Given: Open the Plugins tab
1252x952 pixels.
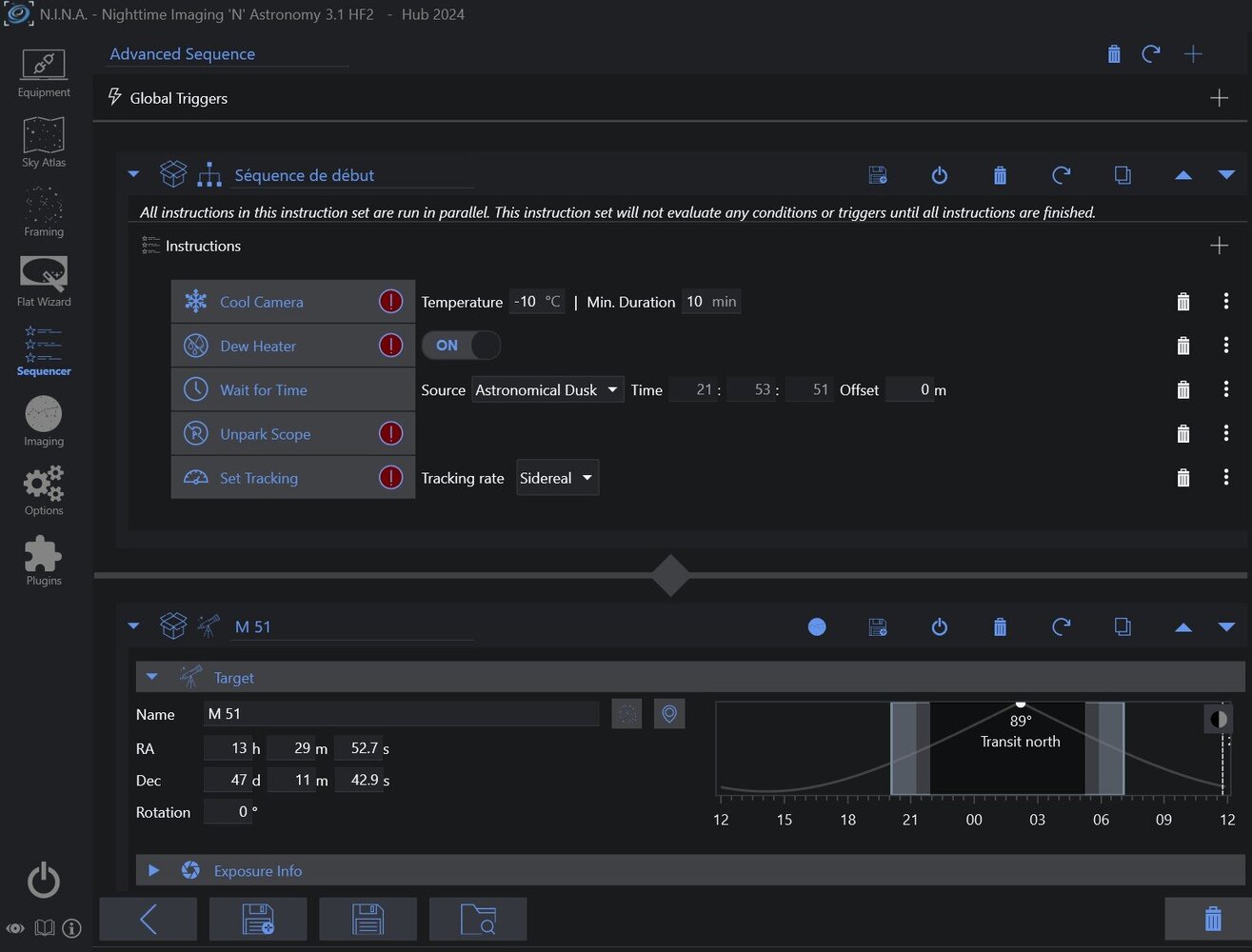Looking at the screenshot, I should (x=44, y=561).
